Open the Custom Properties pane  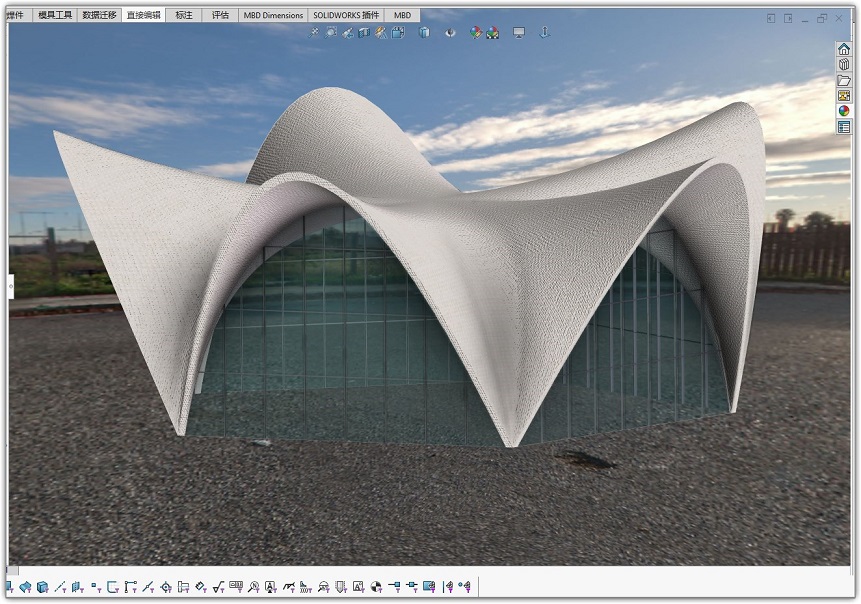coord(844,127)
